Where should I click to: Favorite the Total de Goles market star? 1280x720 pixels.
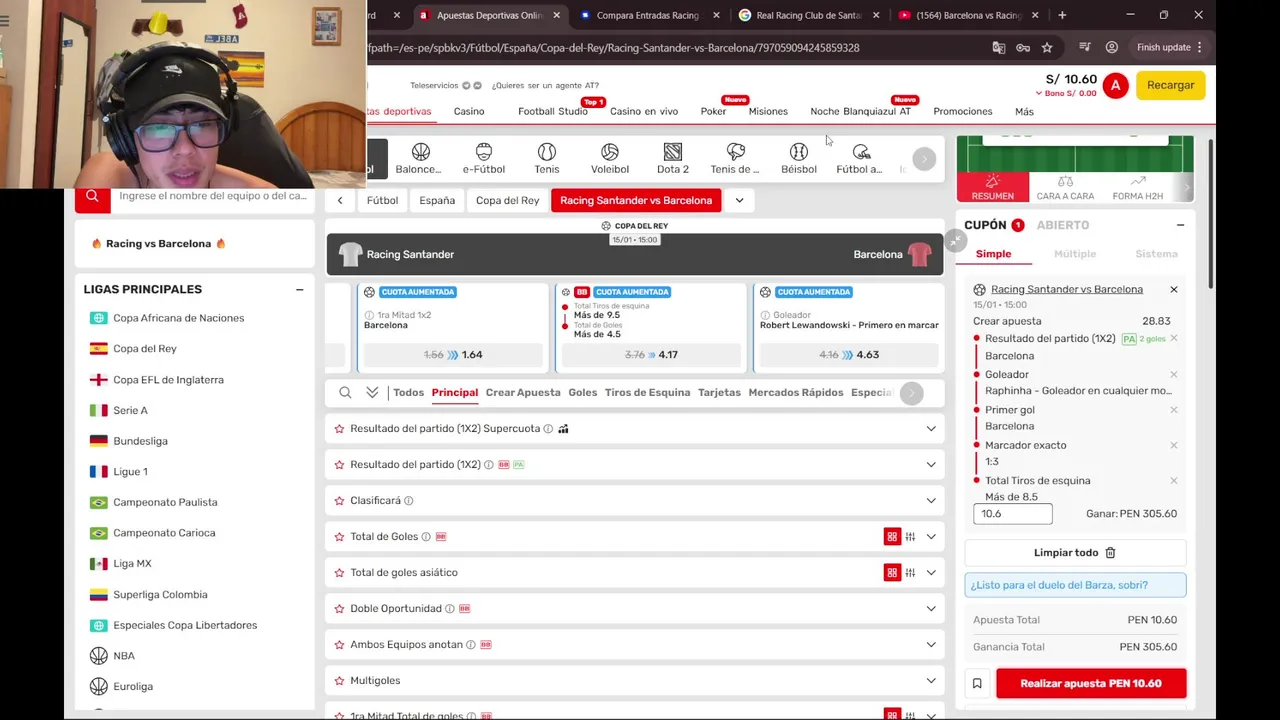tap(339, 537)
